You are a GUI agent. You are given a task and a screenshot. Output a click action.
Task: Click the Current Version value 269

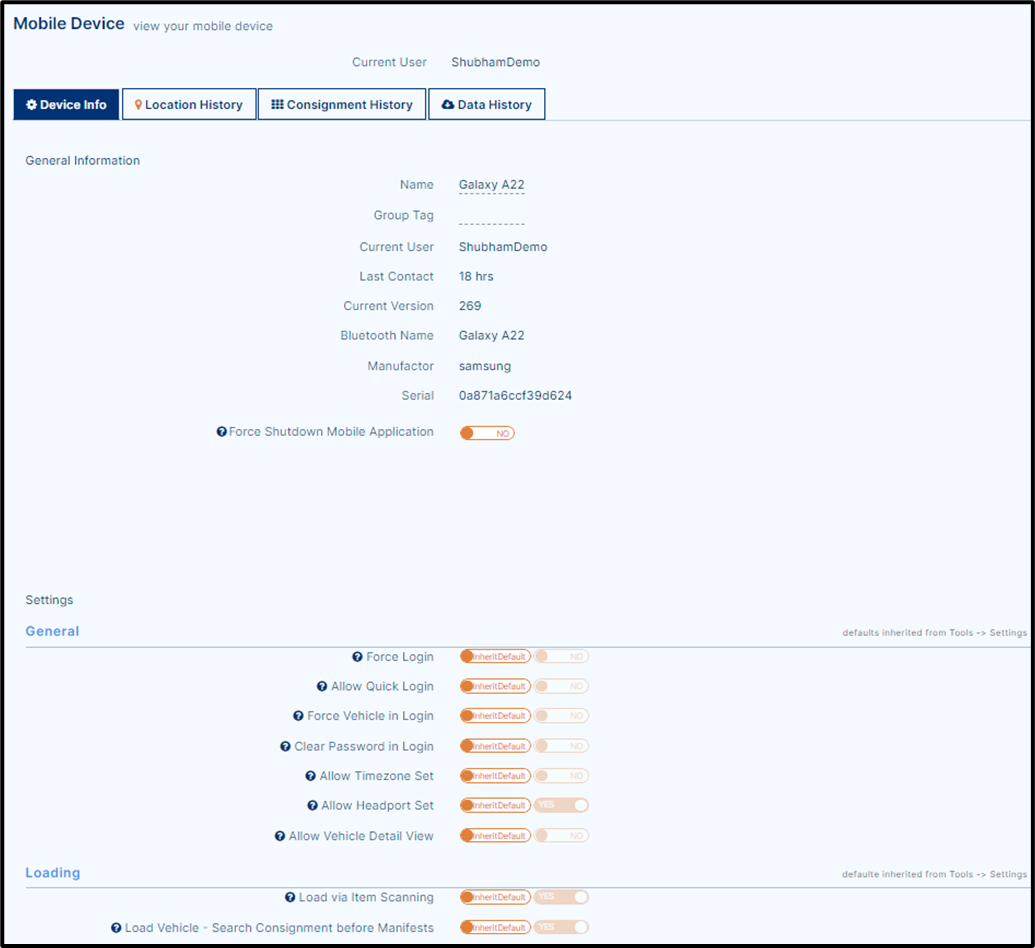[470, 306]
